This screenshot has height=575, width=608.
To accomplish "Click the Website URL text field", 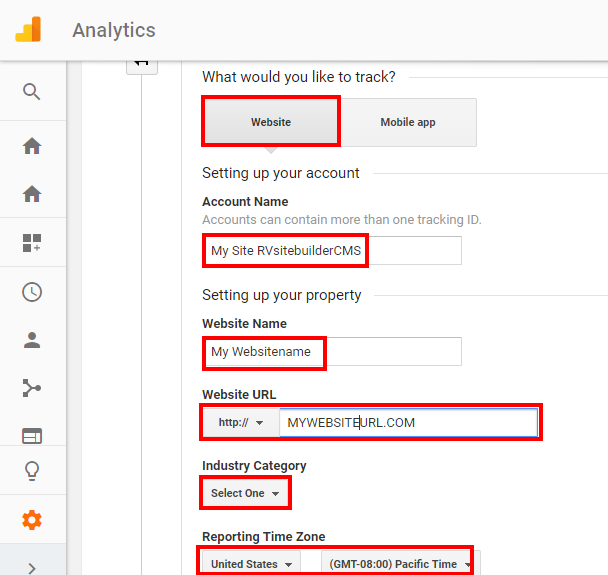I will click(x=408, y=422).
